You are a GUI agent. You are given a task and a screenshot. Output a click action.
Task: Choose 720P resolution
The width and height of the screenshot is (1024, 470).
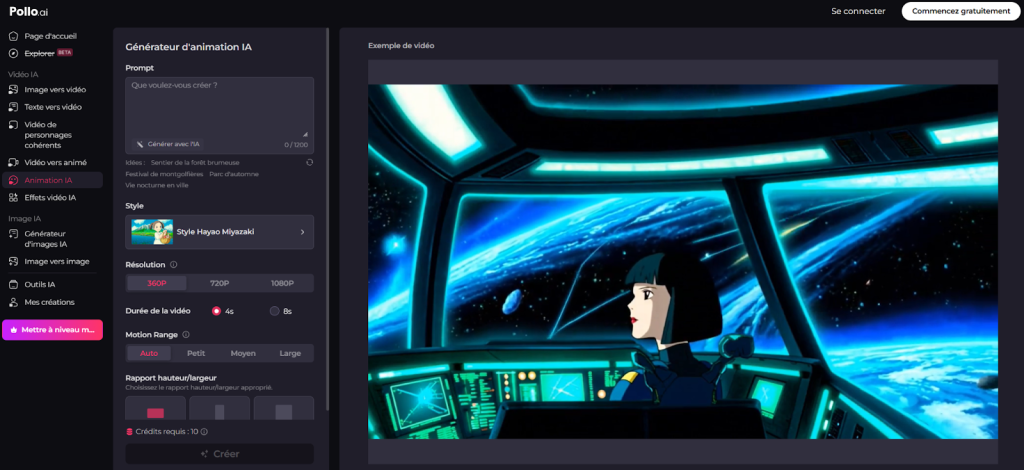pos(219,283)
